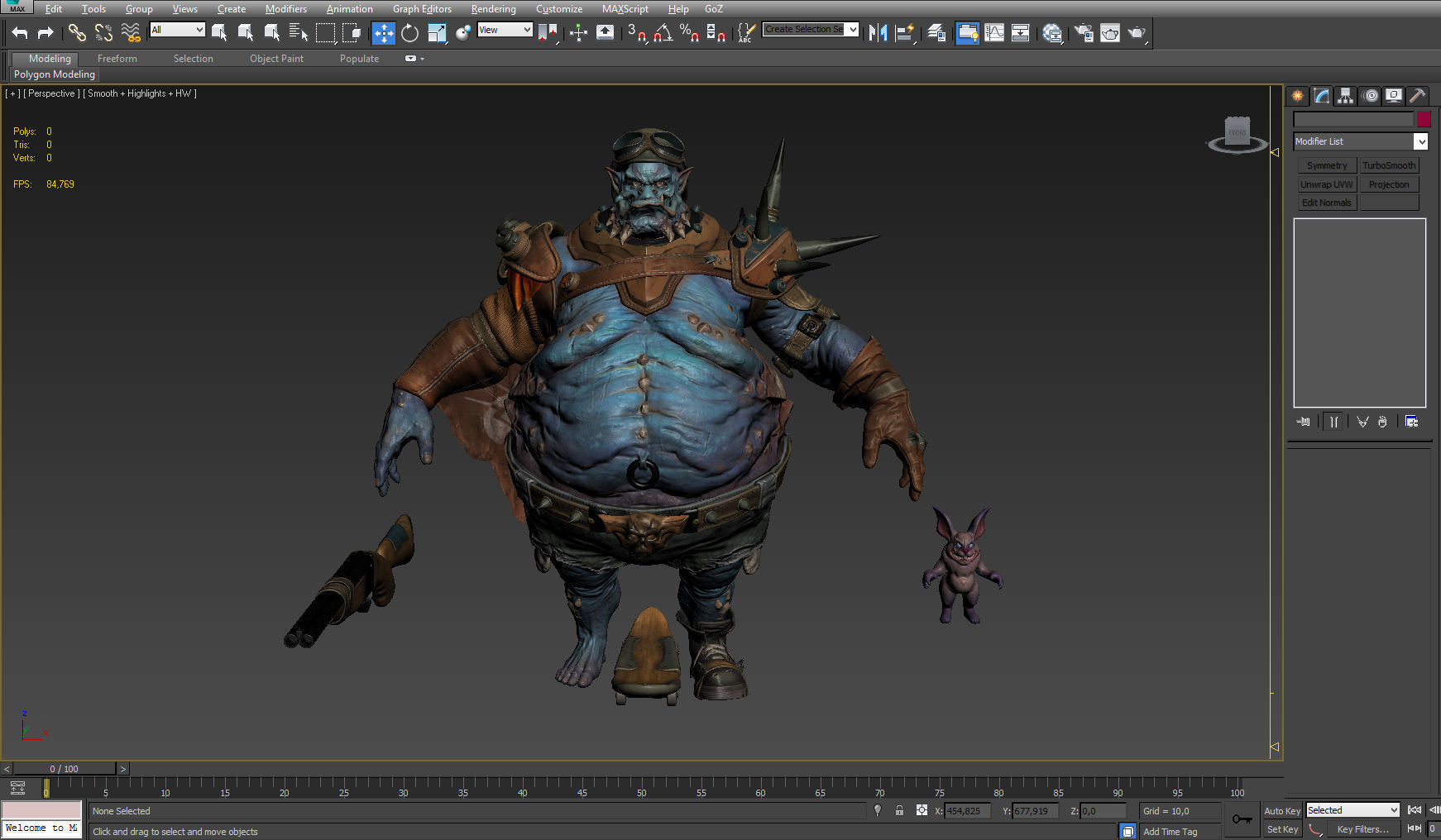Open the Rendering menu
This screenshot has height=840, width=1441.
pyautogui.click(x=493, y=9)
